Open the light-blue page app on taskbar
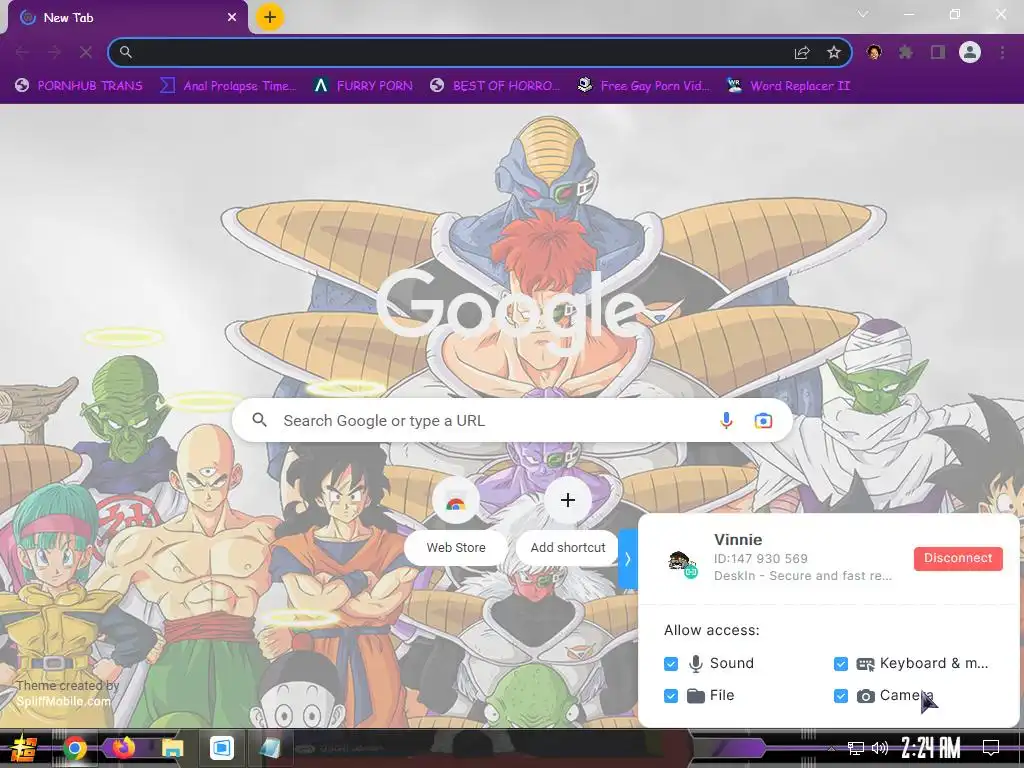 (x=270, y=748)
